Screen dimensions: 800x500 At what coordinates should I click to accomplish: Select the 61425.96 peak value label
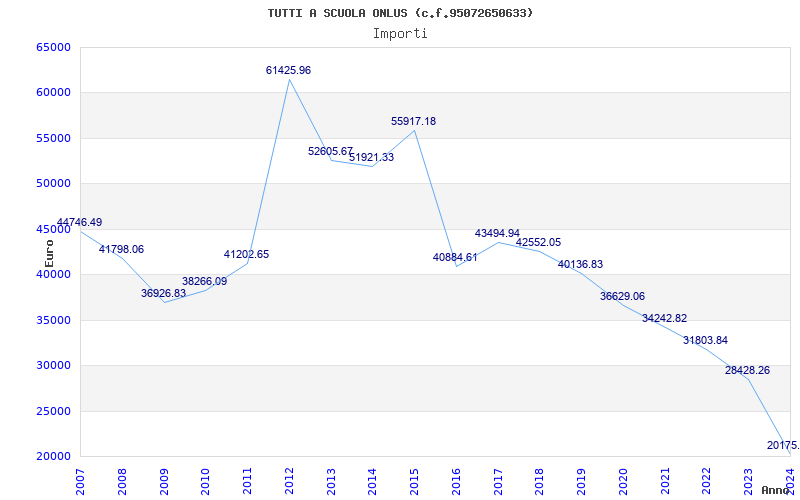(x=288, y=70)
